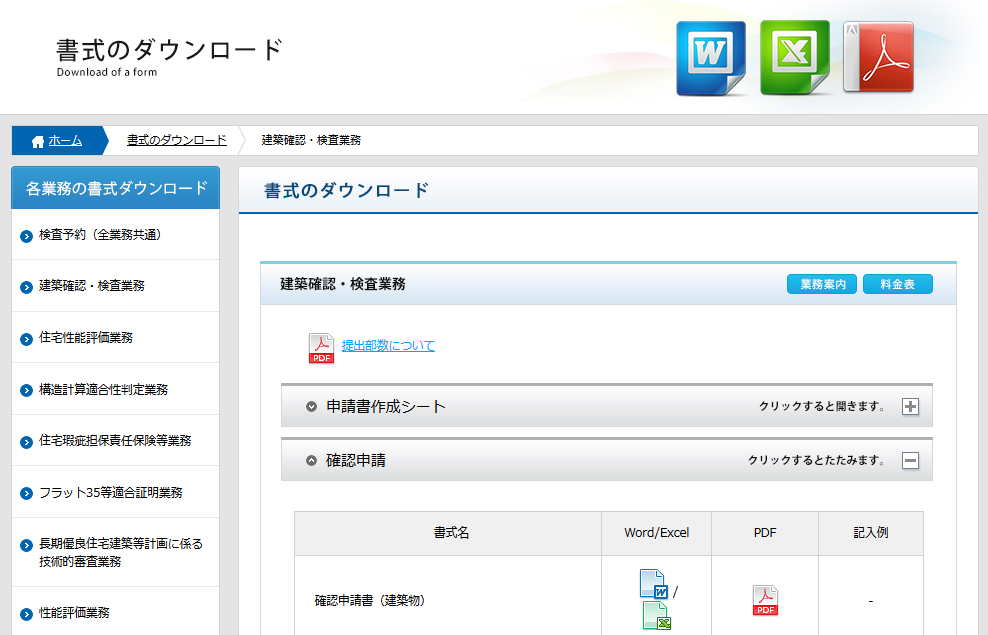Collapse 確認申請 using the minus icon

pos(910,461)
